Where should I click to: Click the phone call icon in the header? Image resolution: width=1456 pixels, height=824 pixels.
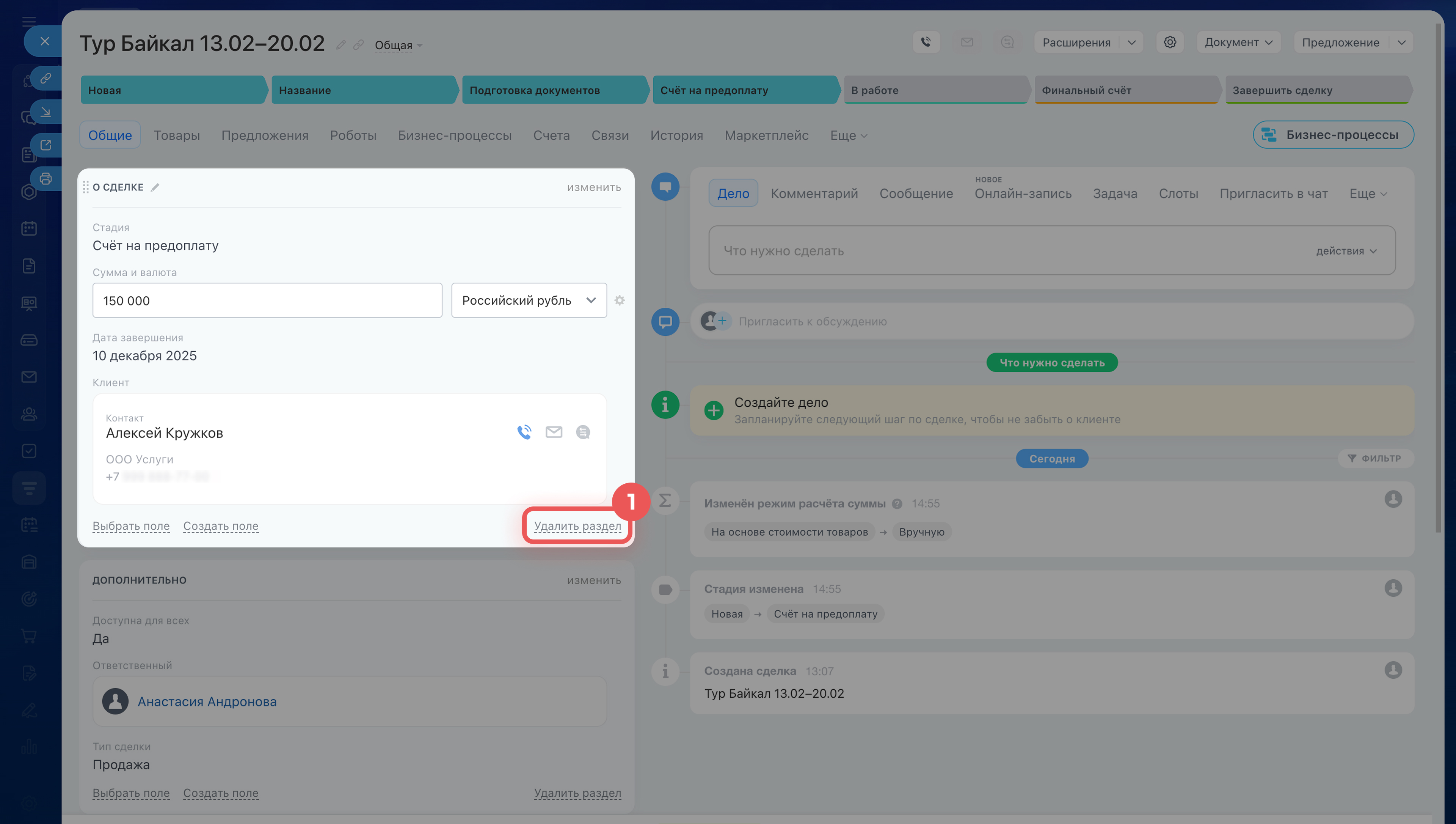pyautogui.click(x=926, y=42)
